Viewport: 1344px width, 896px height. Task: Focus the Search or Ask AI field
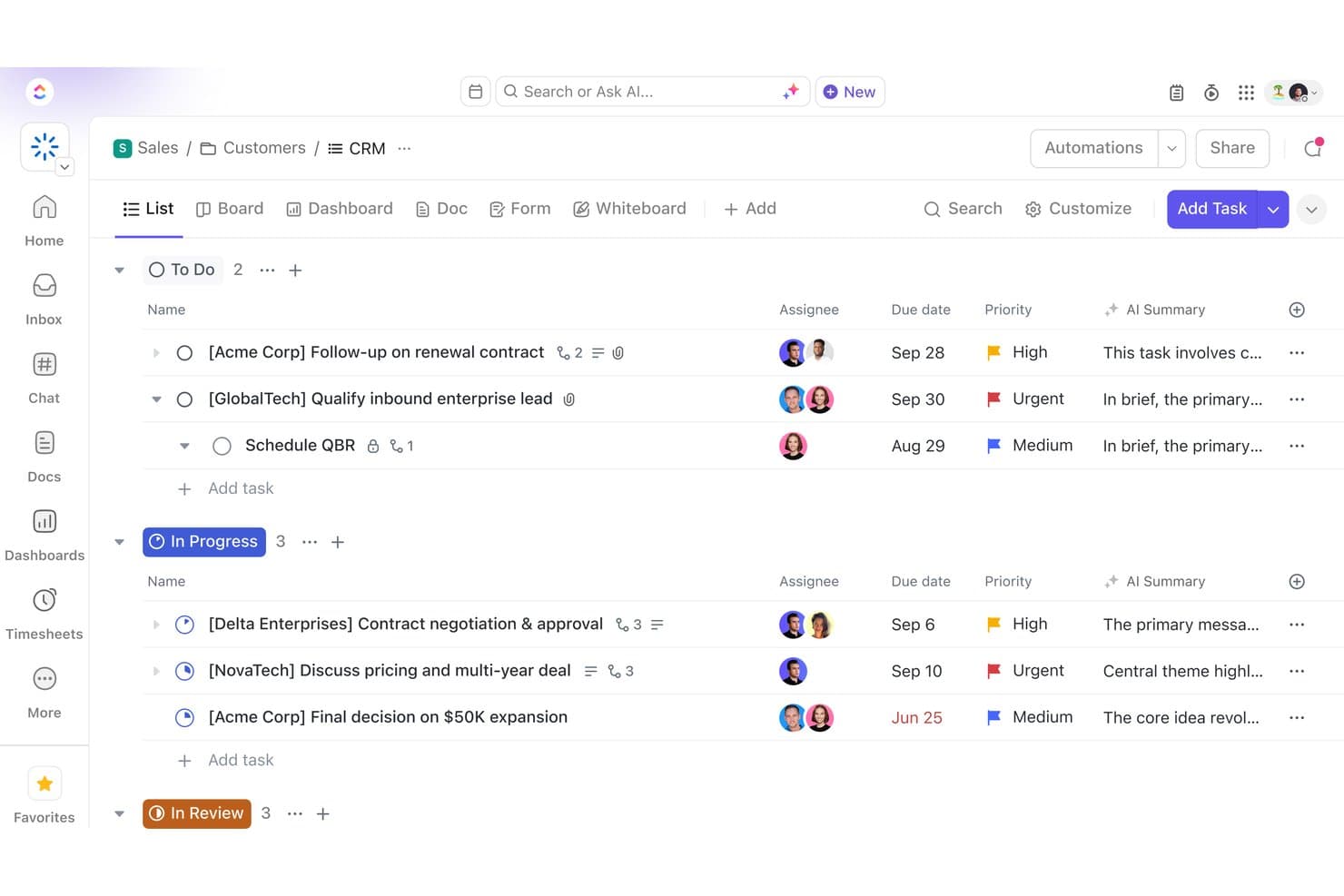(x=652, y=92)
